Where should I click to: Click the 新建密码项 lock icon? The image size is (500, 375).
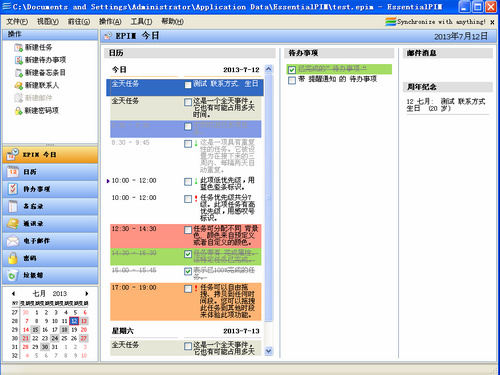18,111
